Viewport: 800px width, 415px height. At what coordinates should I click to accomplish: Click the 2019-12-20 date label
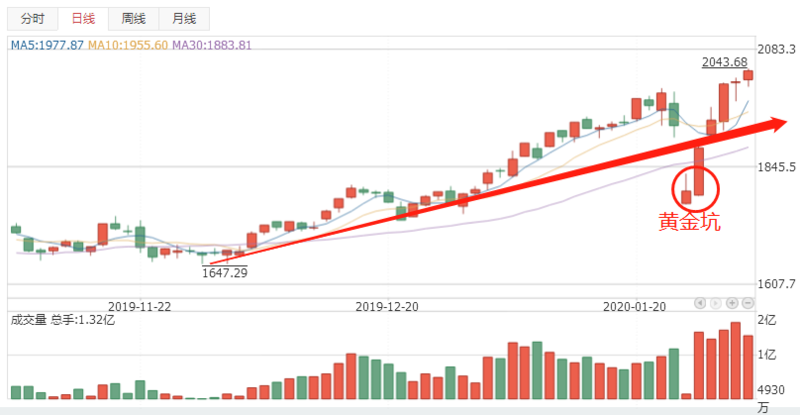coord(387,306)
